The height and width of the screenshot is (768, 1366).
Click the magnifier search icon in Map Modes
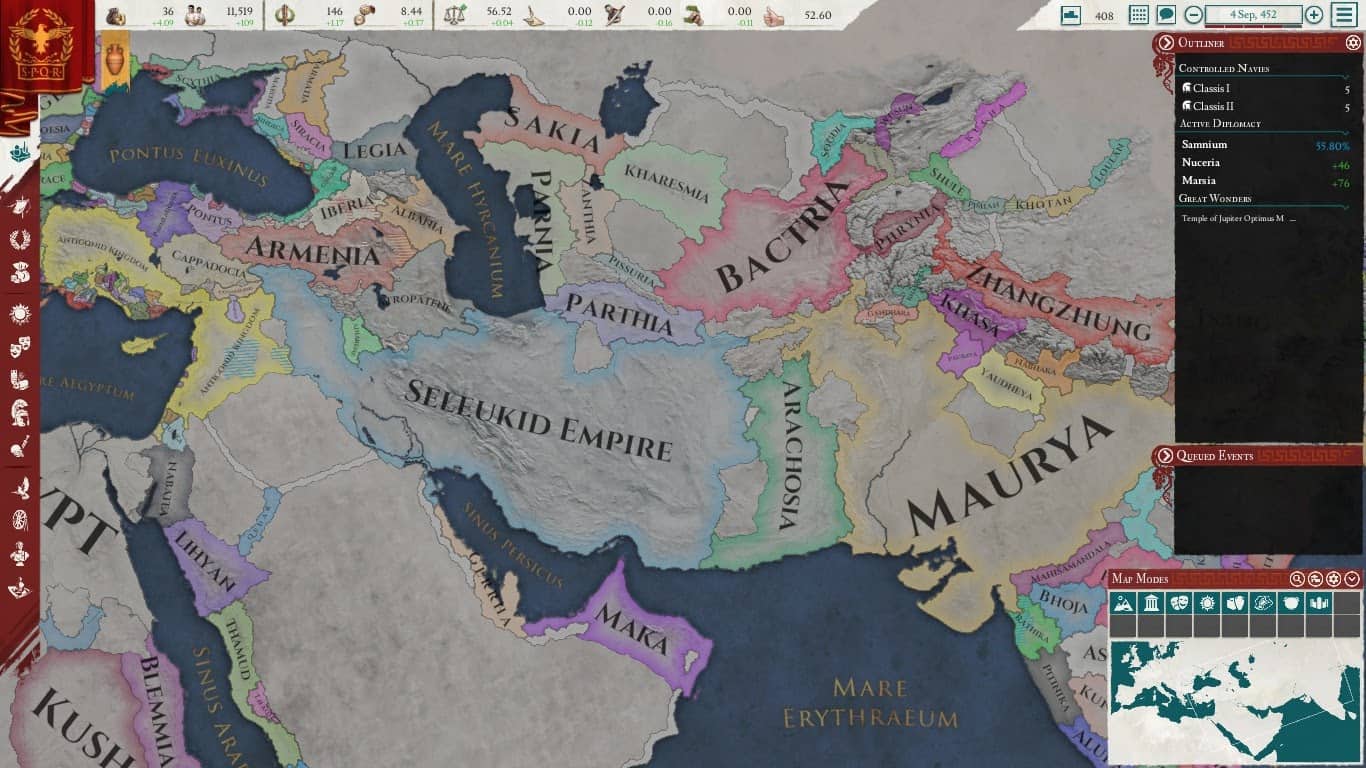[x=1296, y=578]
